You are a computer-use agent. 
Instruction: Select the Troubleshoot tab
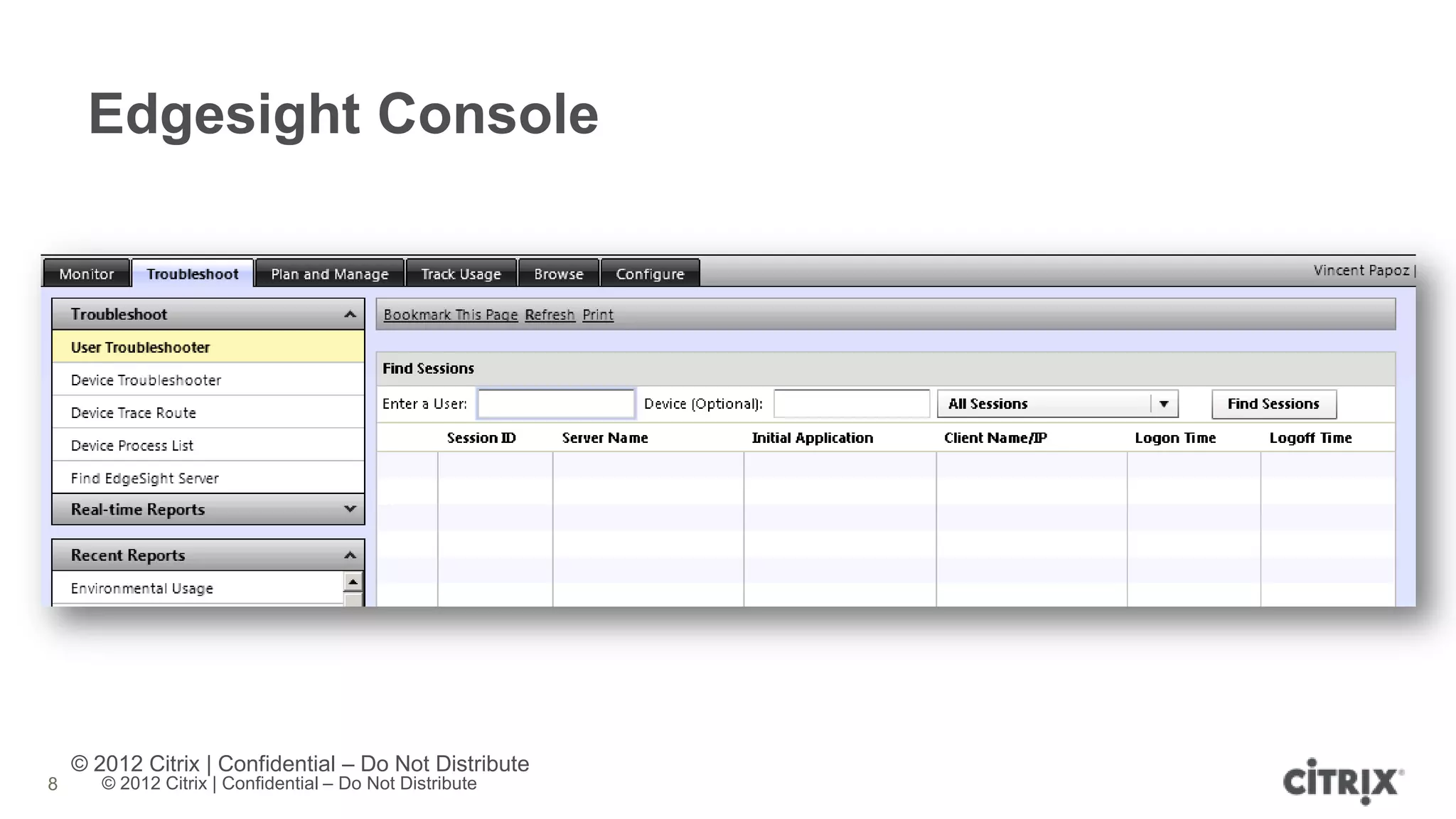click(x=193, y=274)
